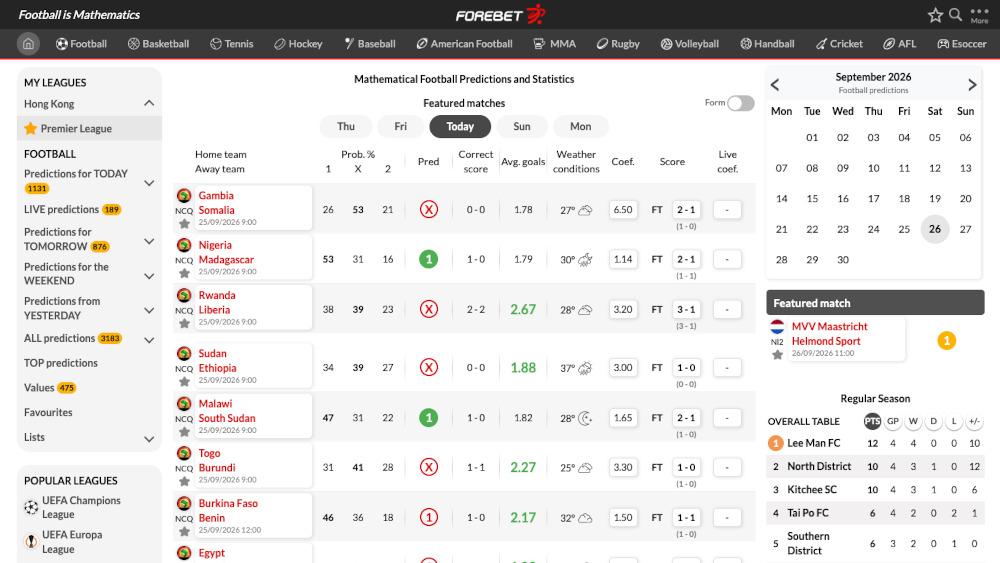Open the More menu dots
This screenshot has height=563, width=1000.
coord(979,15)
